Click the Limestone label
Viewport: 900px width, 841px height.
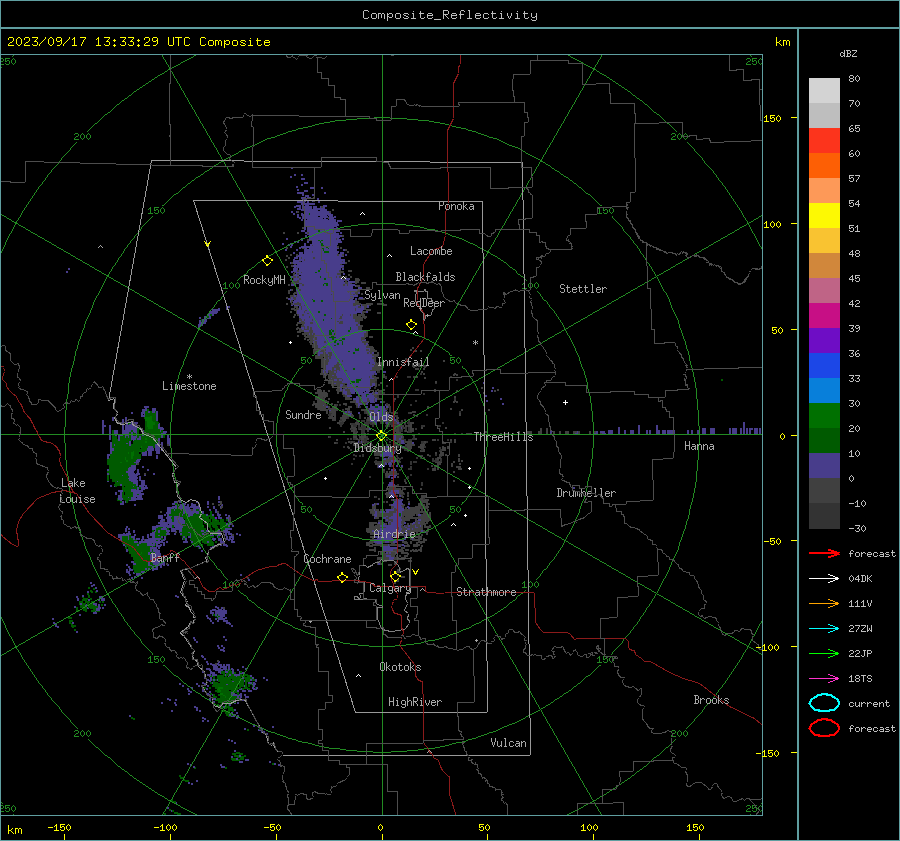[x=189, y=386]
